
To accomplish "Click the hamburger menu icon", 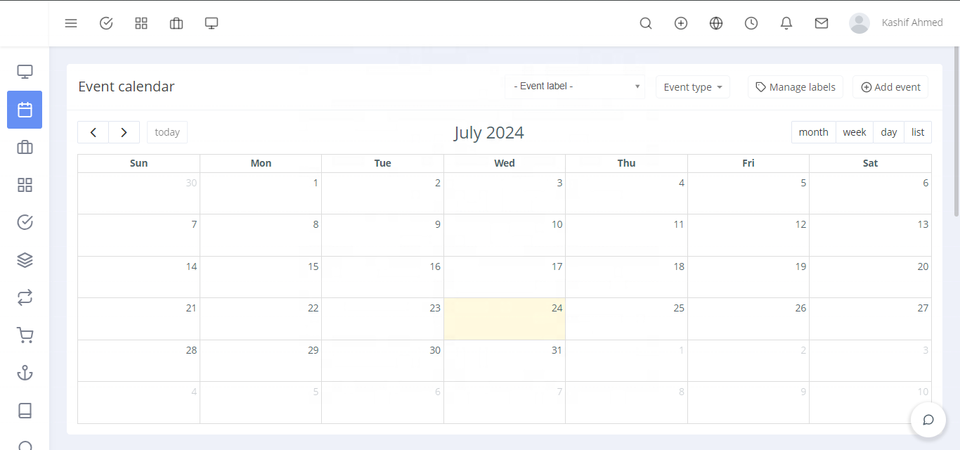I will 71,23.
